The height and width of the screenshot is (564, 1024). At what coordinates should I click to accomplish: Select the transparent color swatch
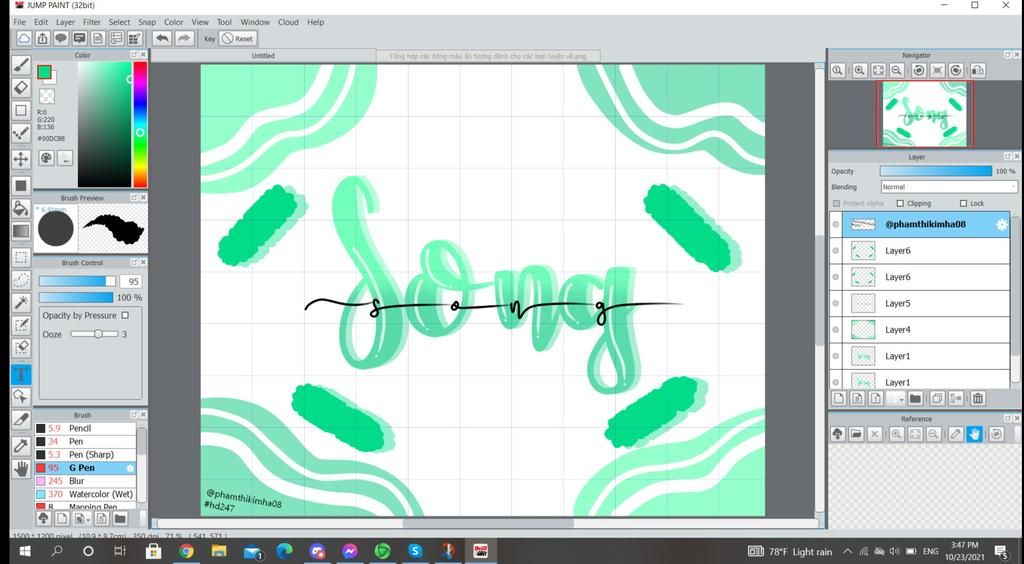click(46, 96)
